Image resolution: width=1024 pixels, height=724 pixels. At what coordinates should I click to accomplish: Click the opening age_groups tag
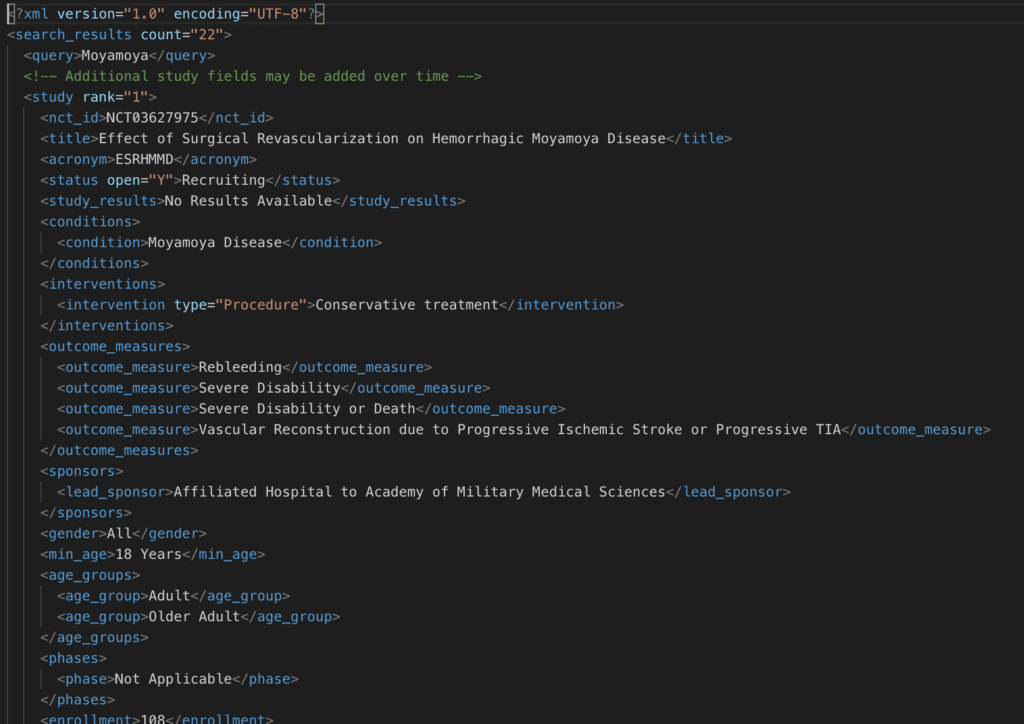(x=90, y=576)
